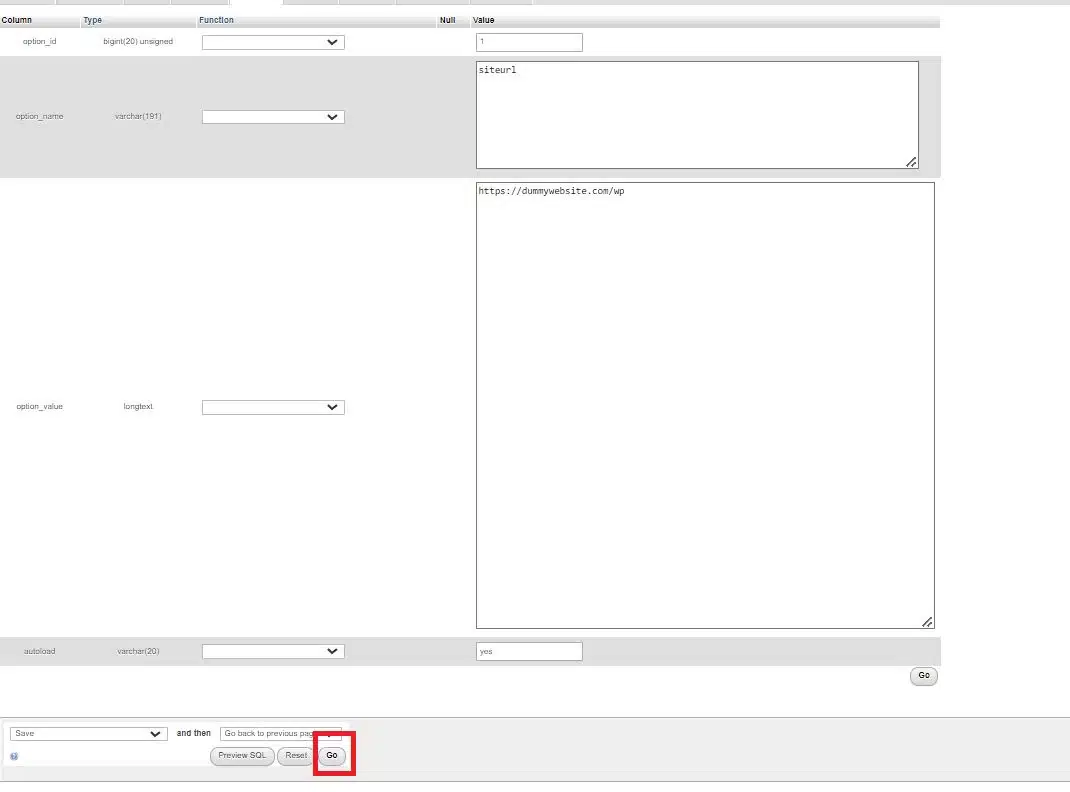
Task: Click the option_id value field
Action: [x=529, y=42]
